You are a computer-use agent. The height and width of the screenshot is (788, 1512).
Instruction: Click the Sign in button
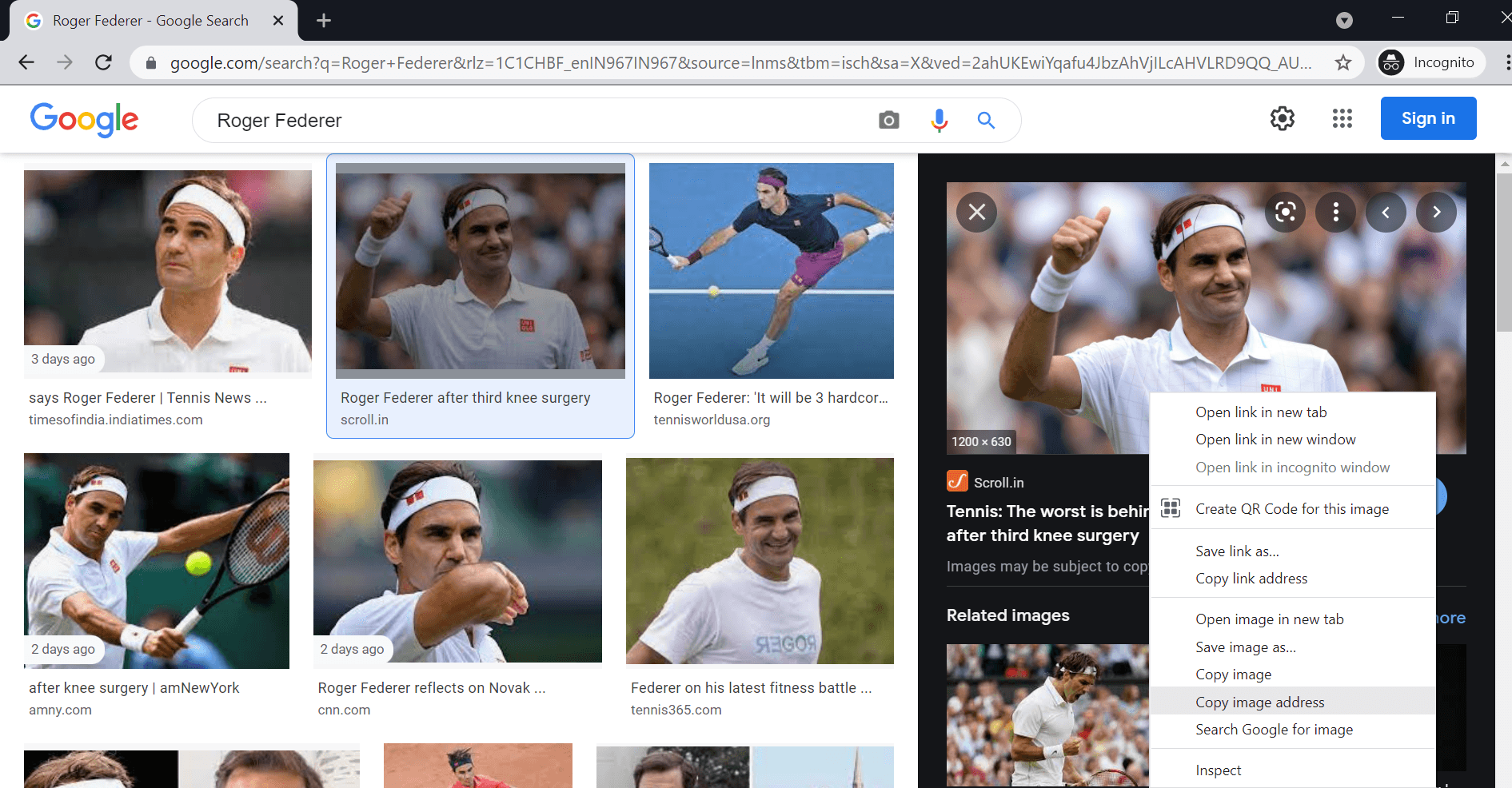1427,118
